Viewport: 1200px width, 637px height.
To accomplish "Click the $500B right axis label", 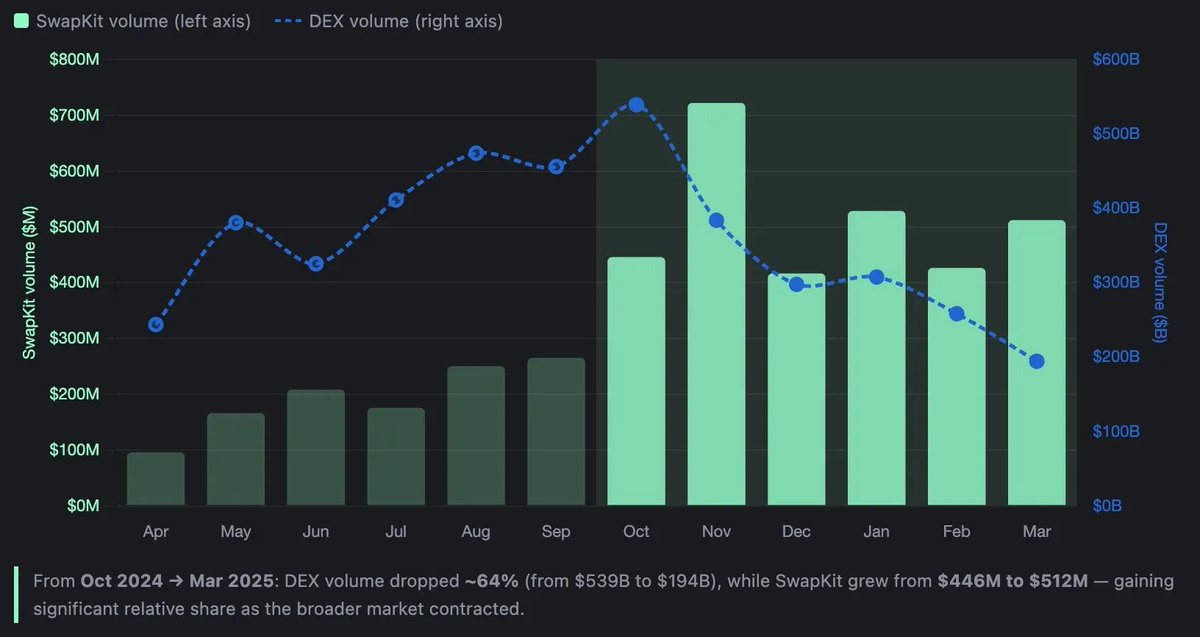I will coord(1115,134).
